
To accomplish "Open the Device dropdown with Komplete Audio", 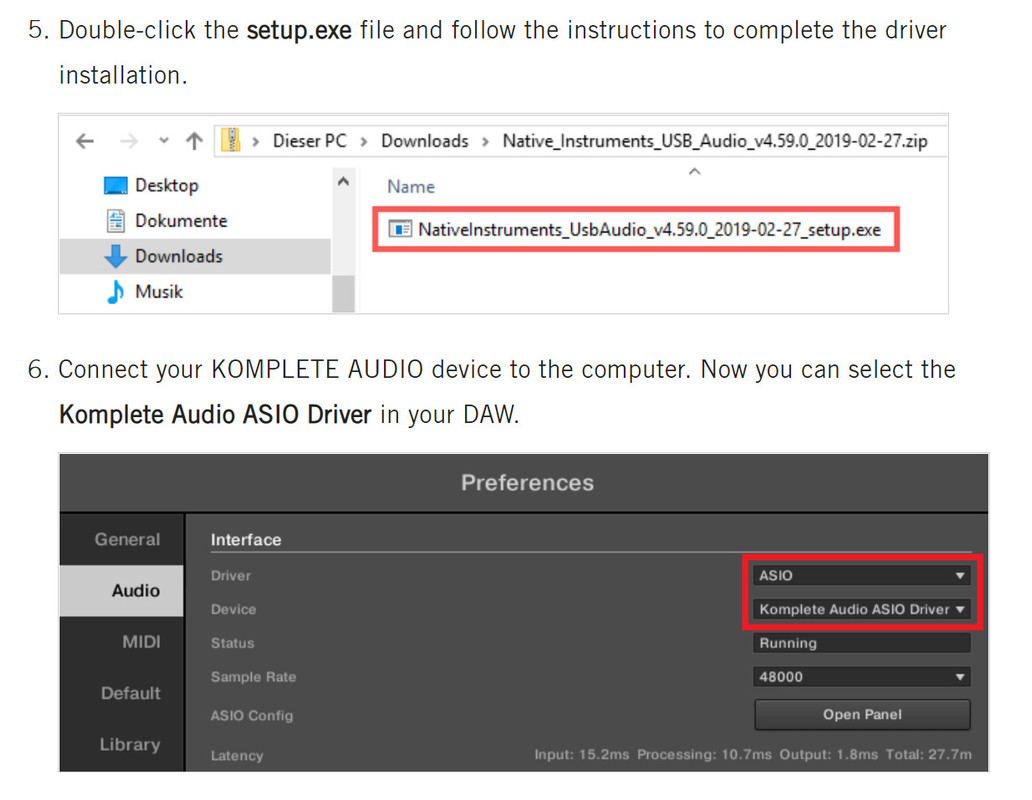I will 862,609.
